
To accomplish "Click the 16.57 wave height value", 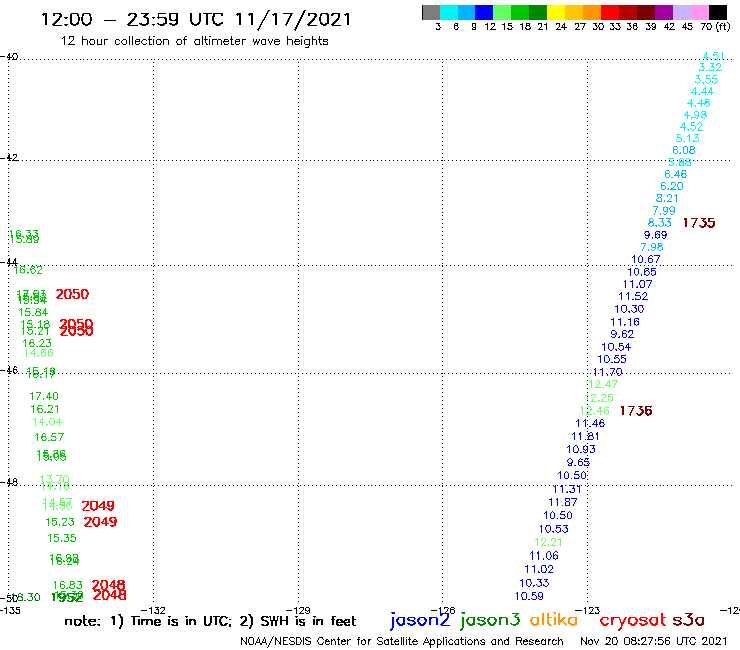I will click(x=49, y=437).
